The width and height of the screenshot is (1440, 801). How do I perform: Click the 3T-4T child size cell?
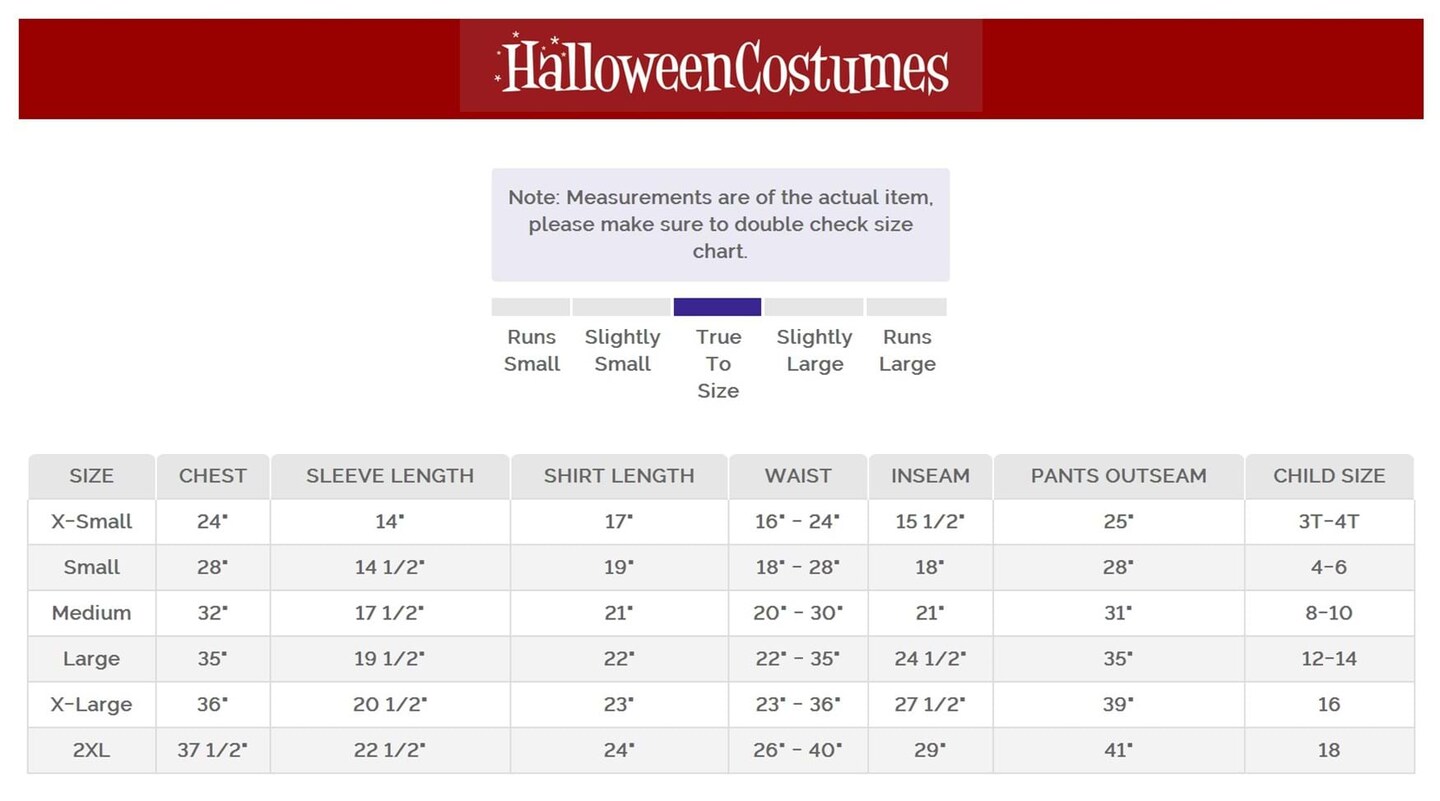pos(1329,522)
